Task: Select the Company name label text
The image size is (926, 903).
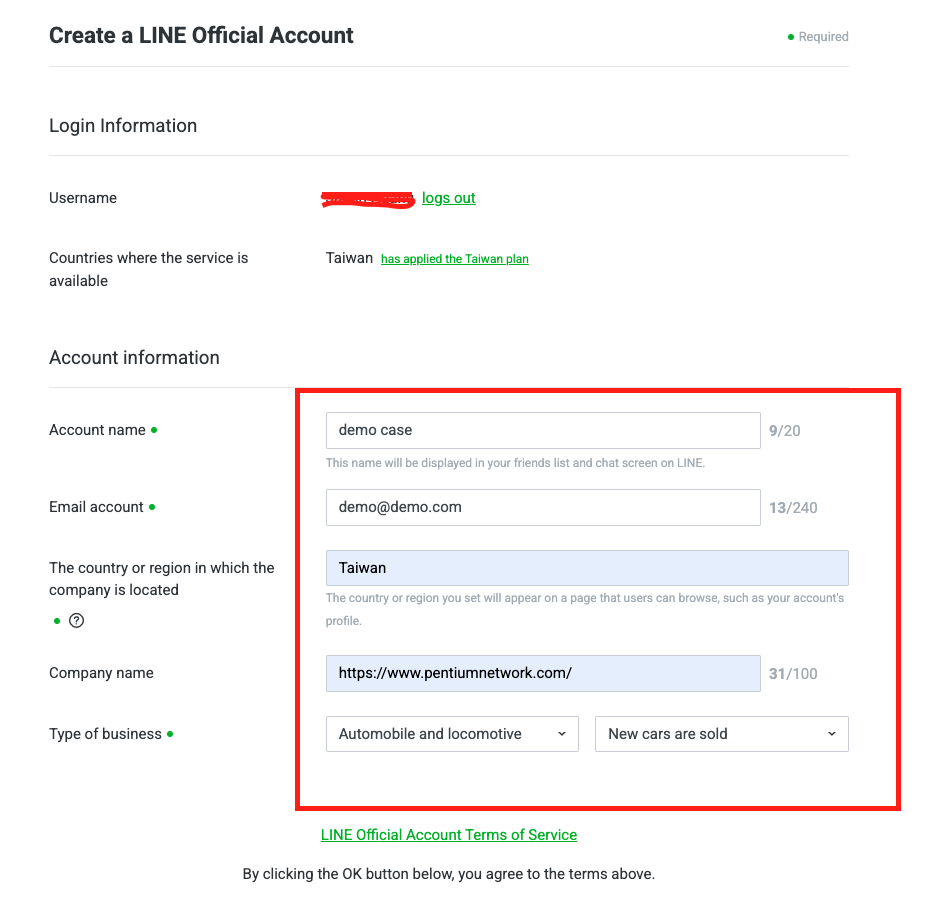Action: (101, 673)
